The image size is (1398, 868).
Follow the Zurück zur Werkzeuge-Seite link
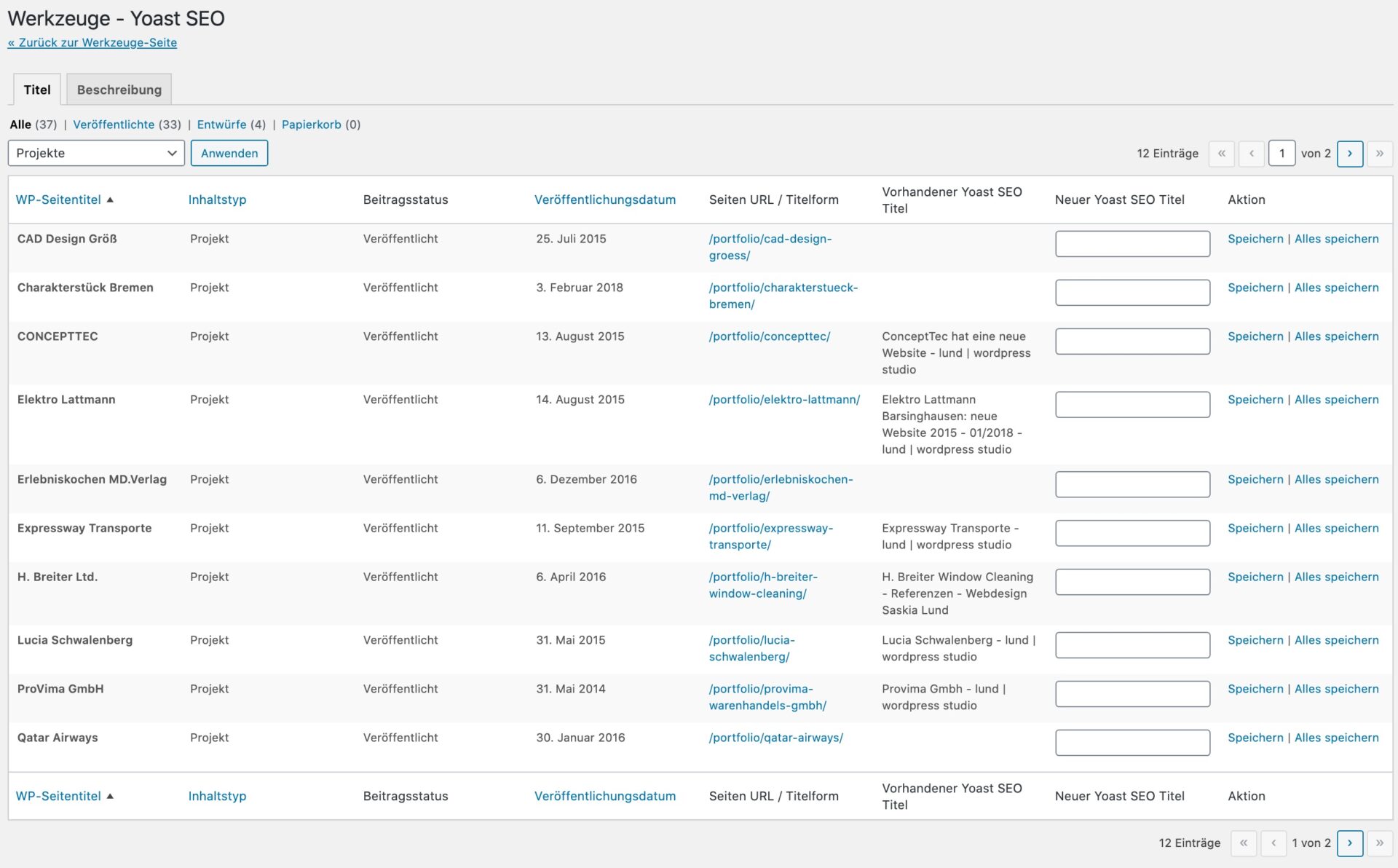92,43
